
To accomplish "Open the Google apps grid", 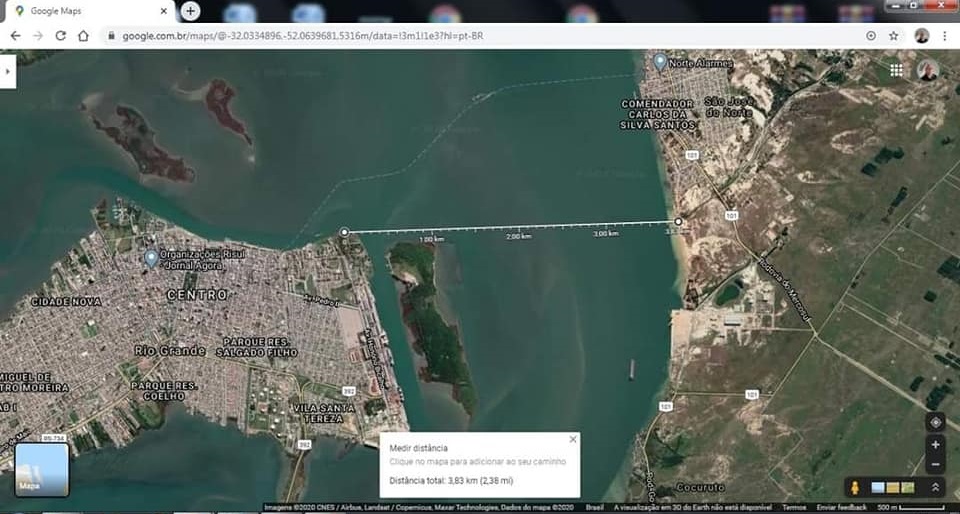I will coord(896,70).
